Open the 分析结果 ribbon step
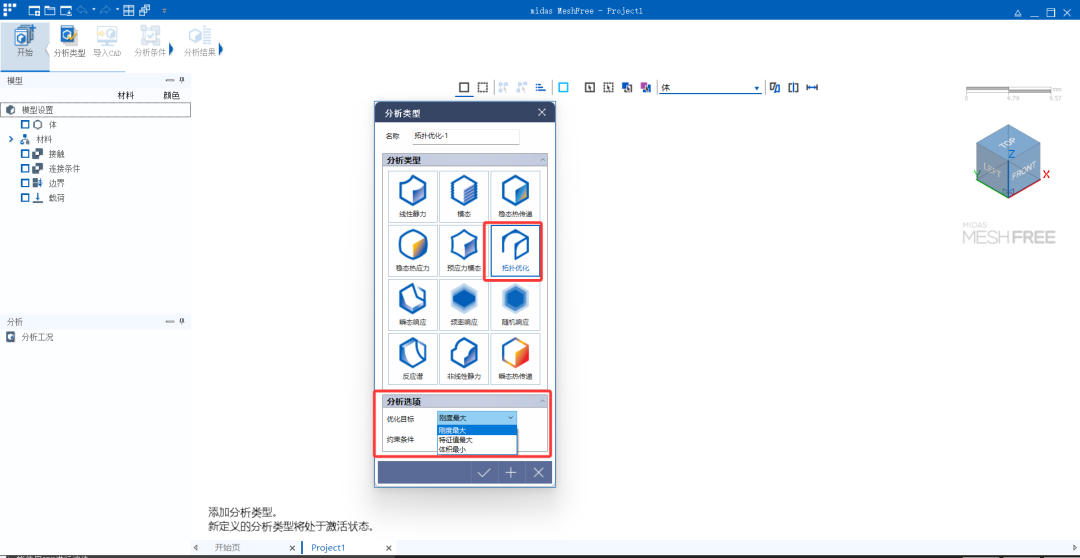 click(x=200, y=41)
